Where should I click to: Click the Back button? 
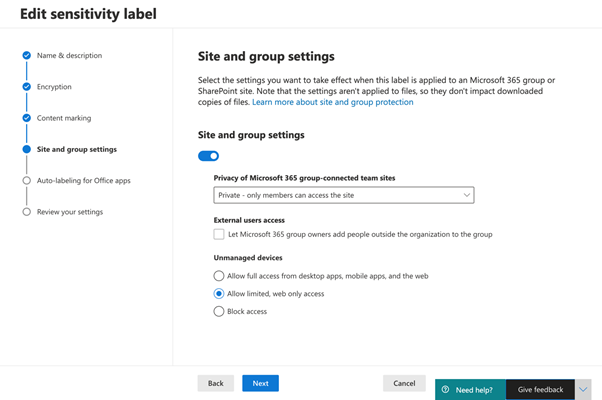tap(216, 383)
